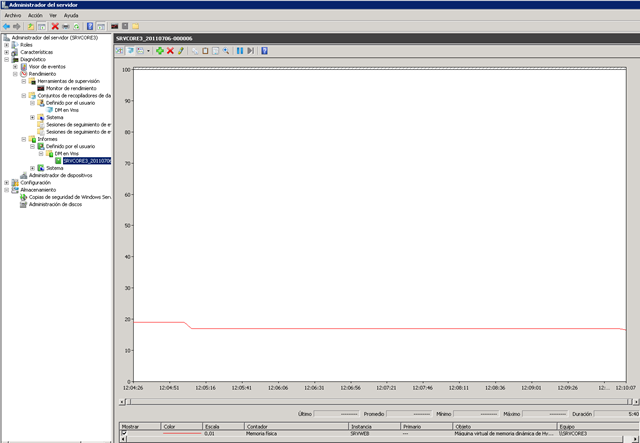
Task: Open the graph type dropdown arrow
Action: point(148,50)
